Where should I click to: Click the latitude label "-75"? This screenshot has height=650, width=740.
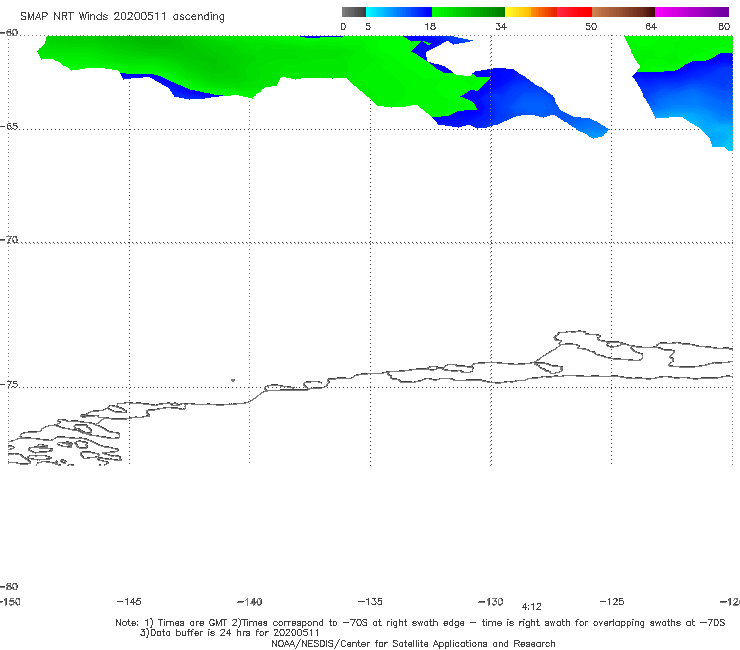(9, 384)
